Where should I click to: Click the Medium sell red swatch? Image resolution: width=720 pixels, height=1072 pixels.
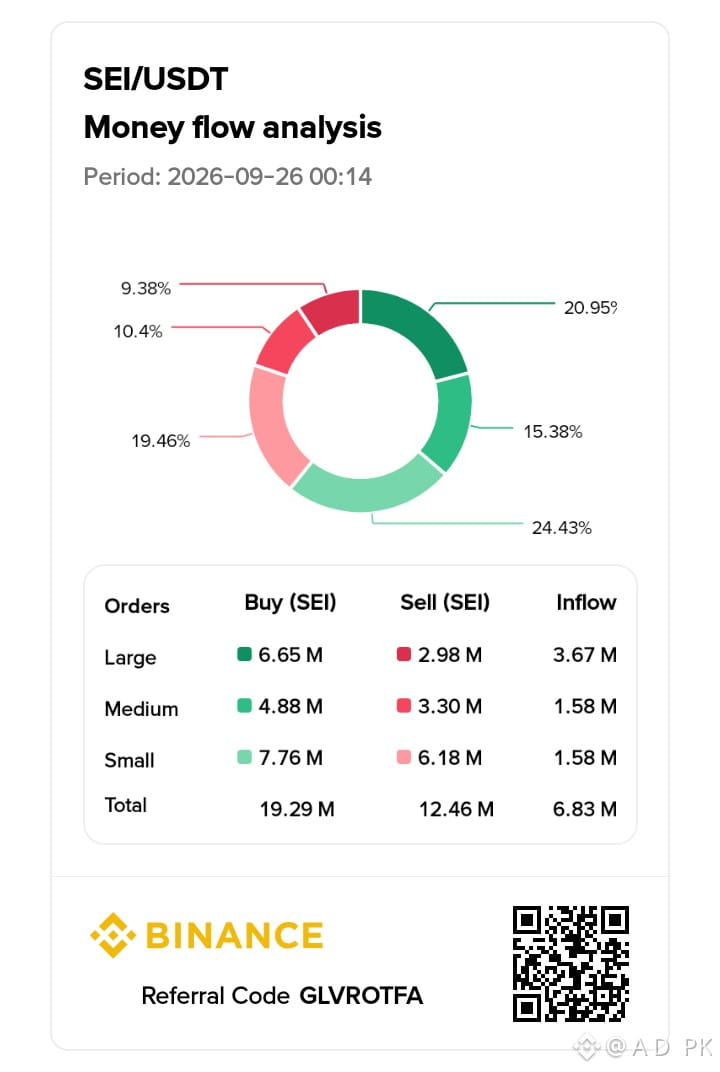tap(404, 706)
